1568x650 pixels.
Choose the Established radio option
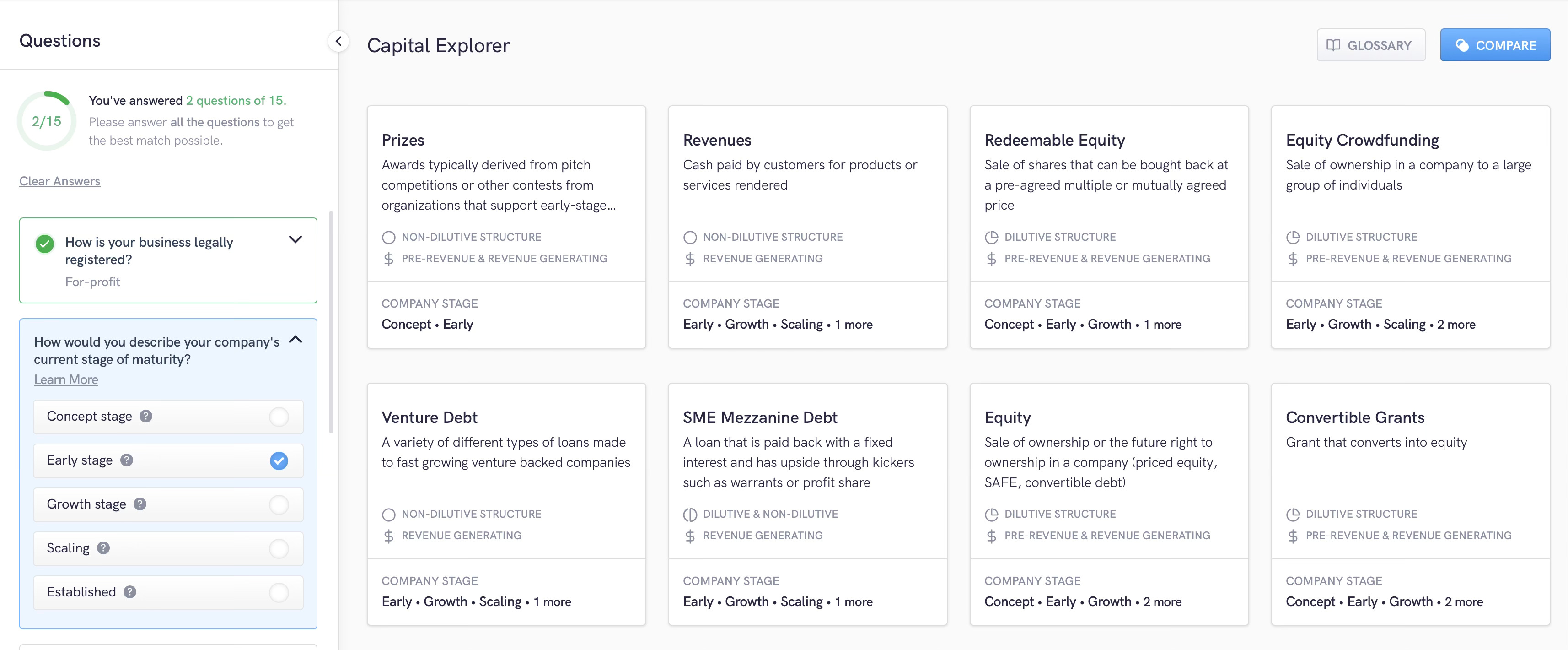pos(279,592)
